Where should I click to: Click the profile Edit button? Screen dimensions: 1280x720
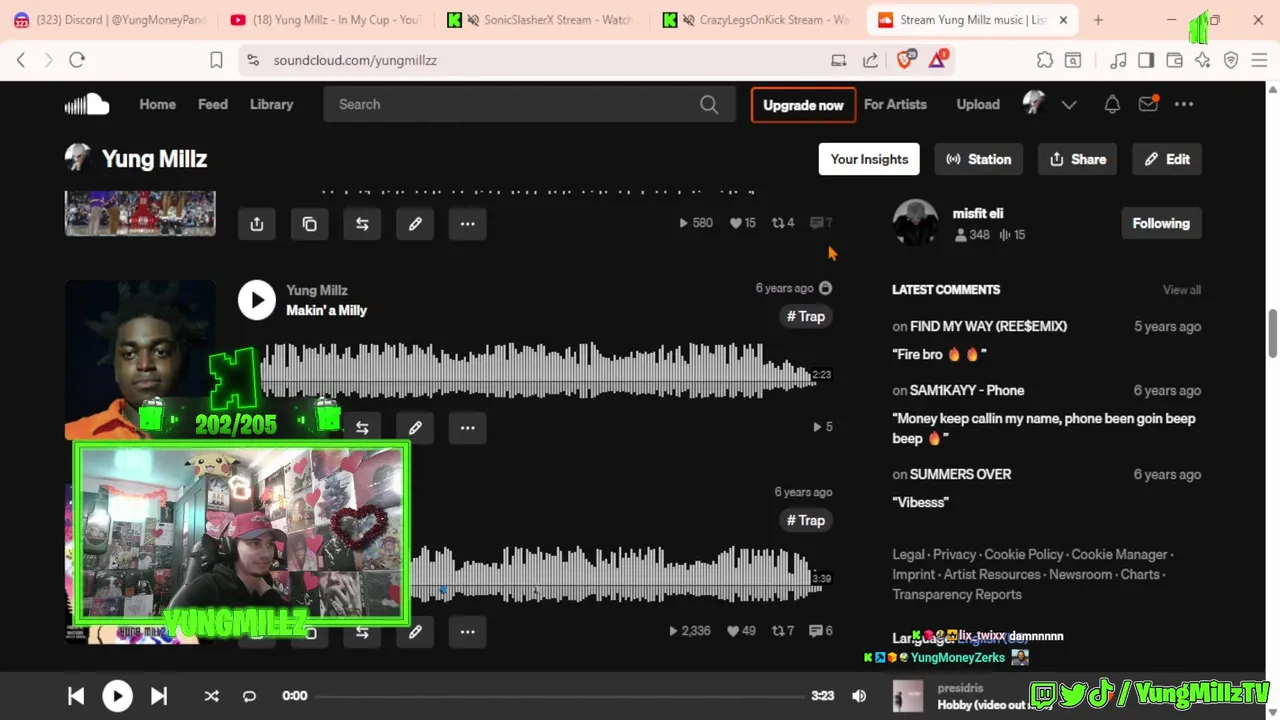[x=1167, y=159]
